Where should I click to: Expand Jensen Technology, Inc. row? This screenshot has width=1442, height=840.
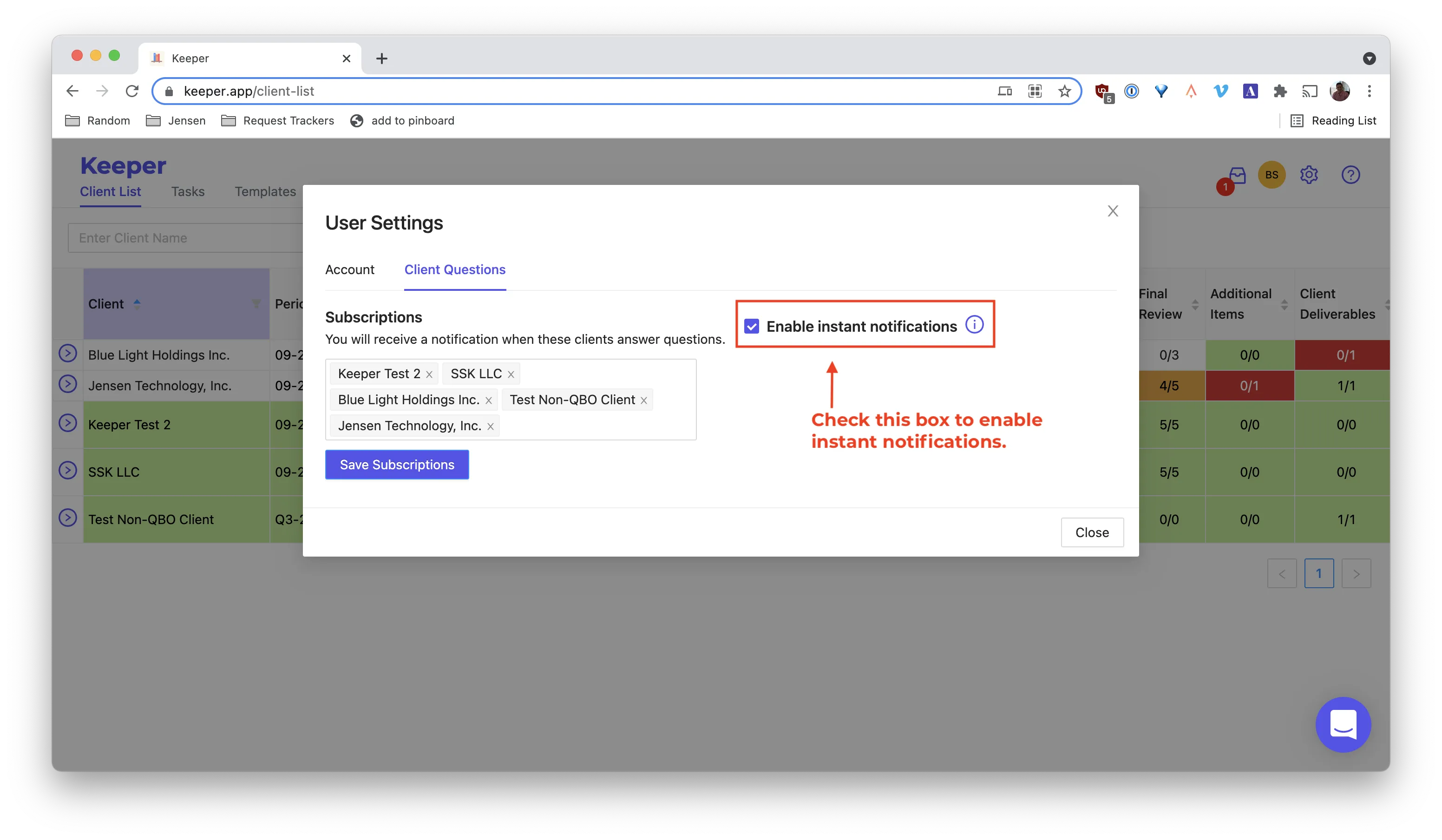(67, 384)
